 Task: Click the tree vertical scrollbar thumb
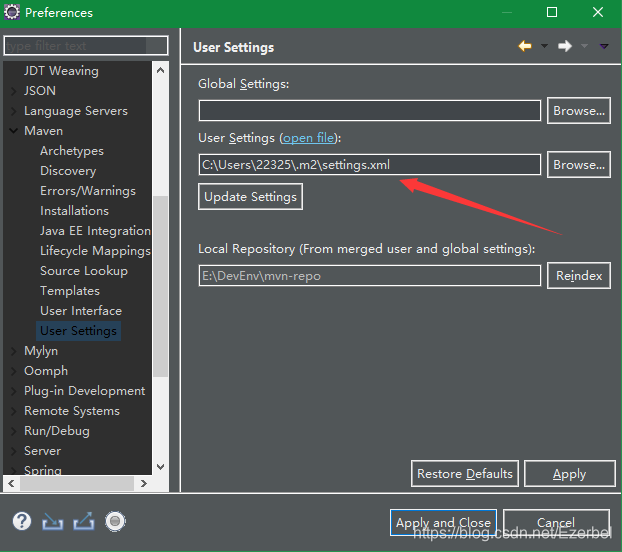click(x=160, y=286)
